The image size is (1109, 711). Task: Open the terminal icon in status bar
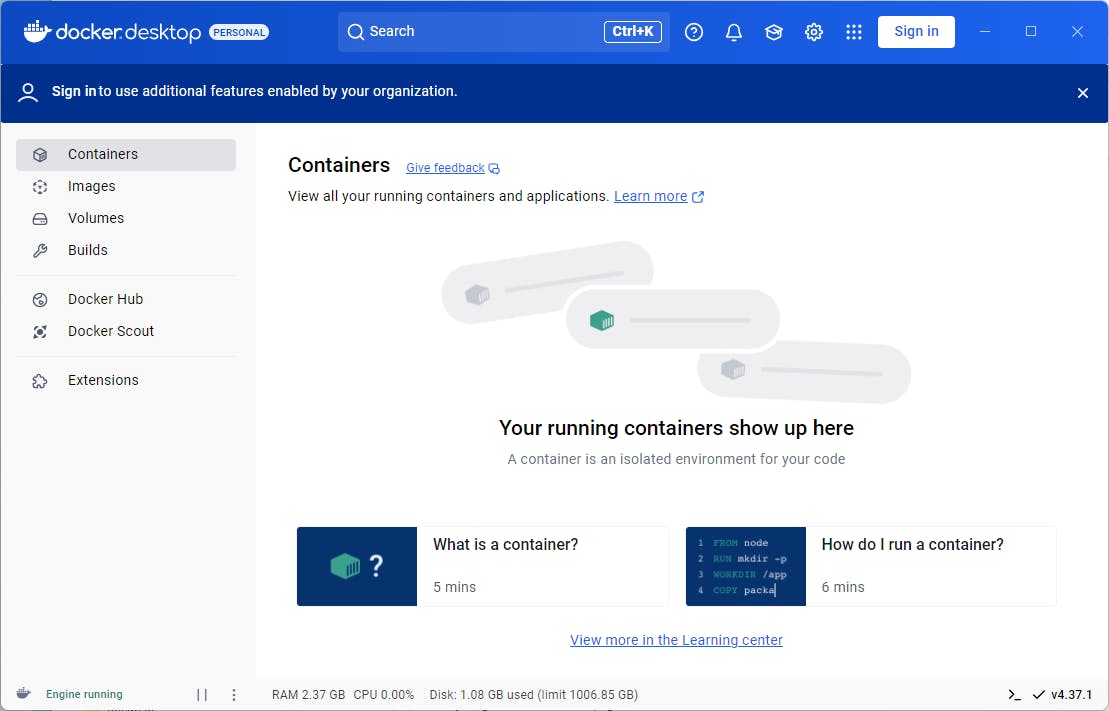point(1014,695)
